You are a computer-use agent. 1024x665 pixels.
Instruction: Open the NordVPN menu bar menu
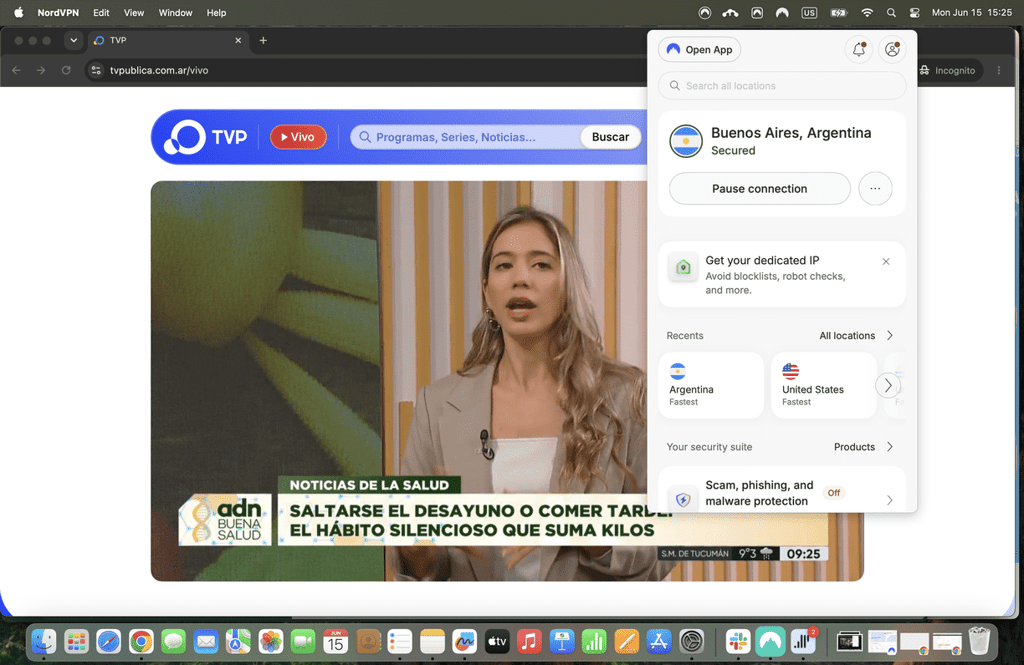pos(58,12)
